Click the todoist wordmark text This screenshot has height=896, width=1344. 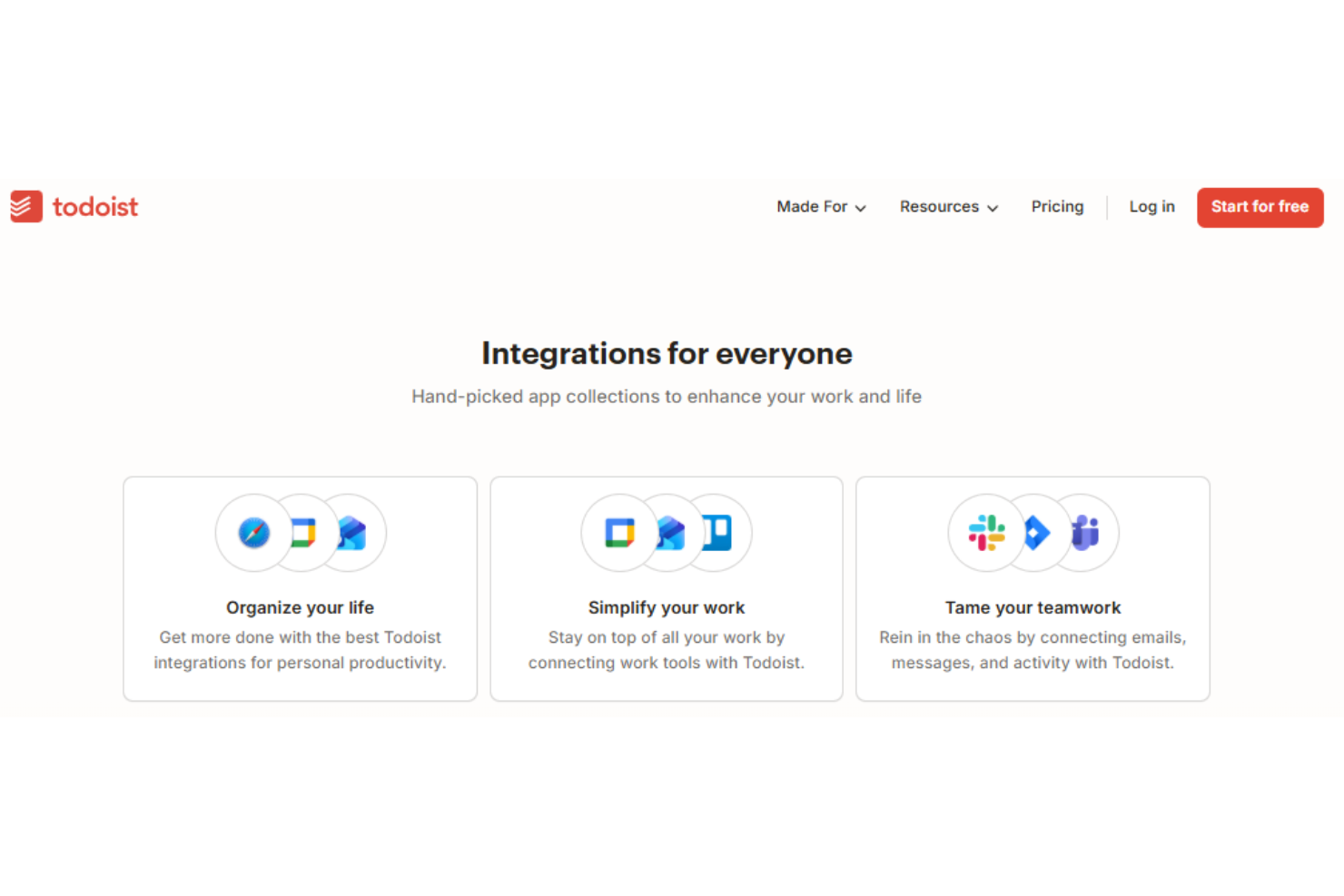[x=95, y=206]
